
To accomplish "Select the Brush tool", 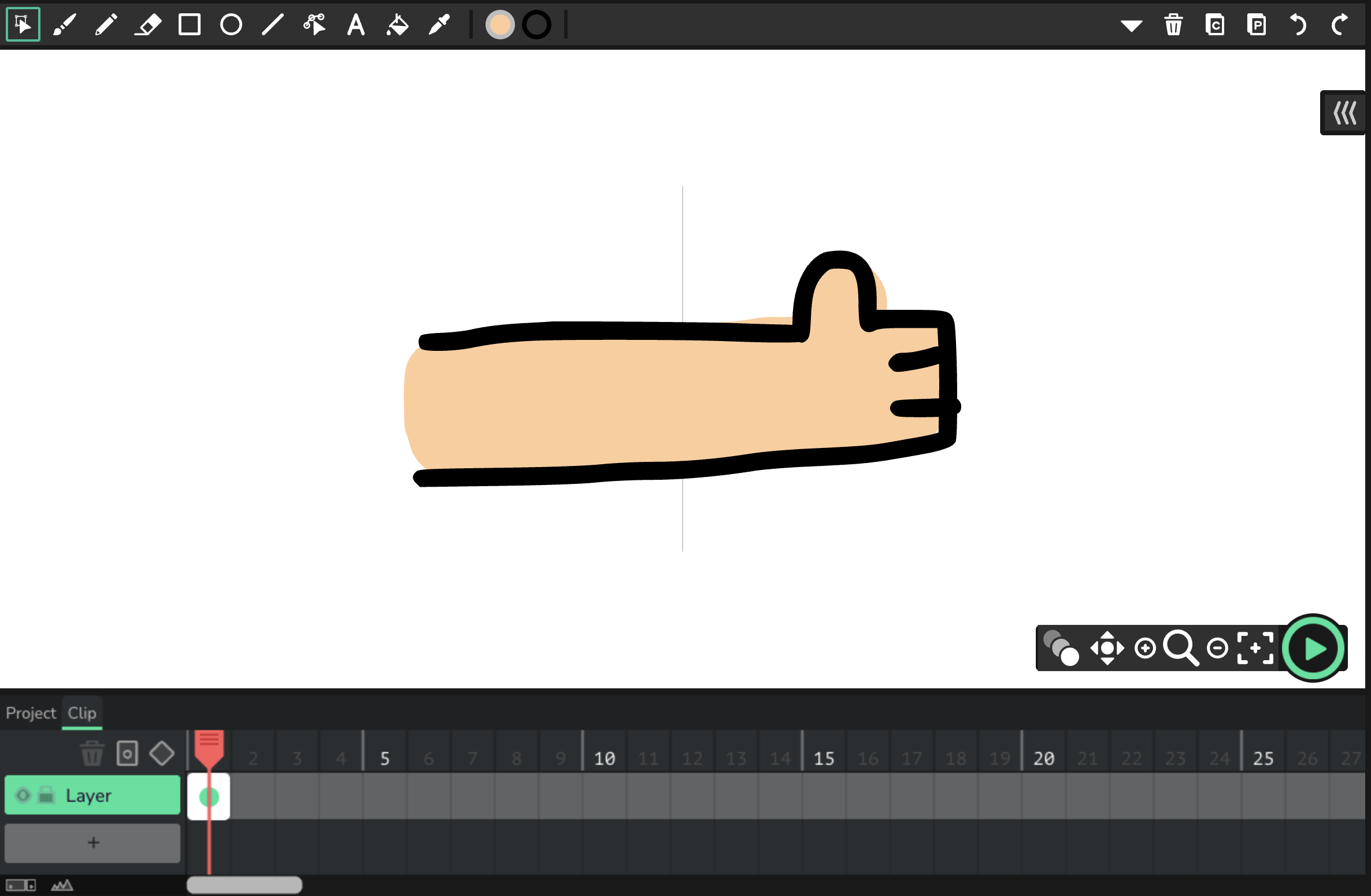I will pyautogui.click(x=65, y=24).
